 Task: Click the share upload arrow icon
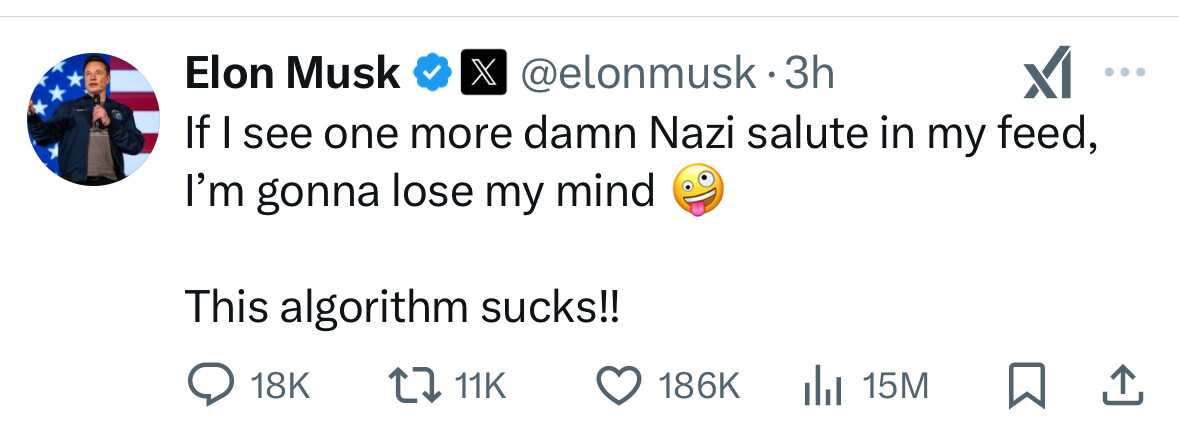point(1123,385)
